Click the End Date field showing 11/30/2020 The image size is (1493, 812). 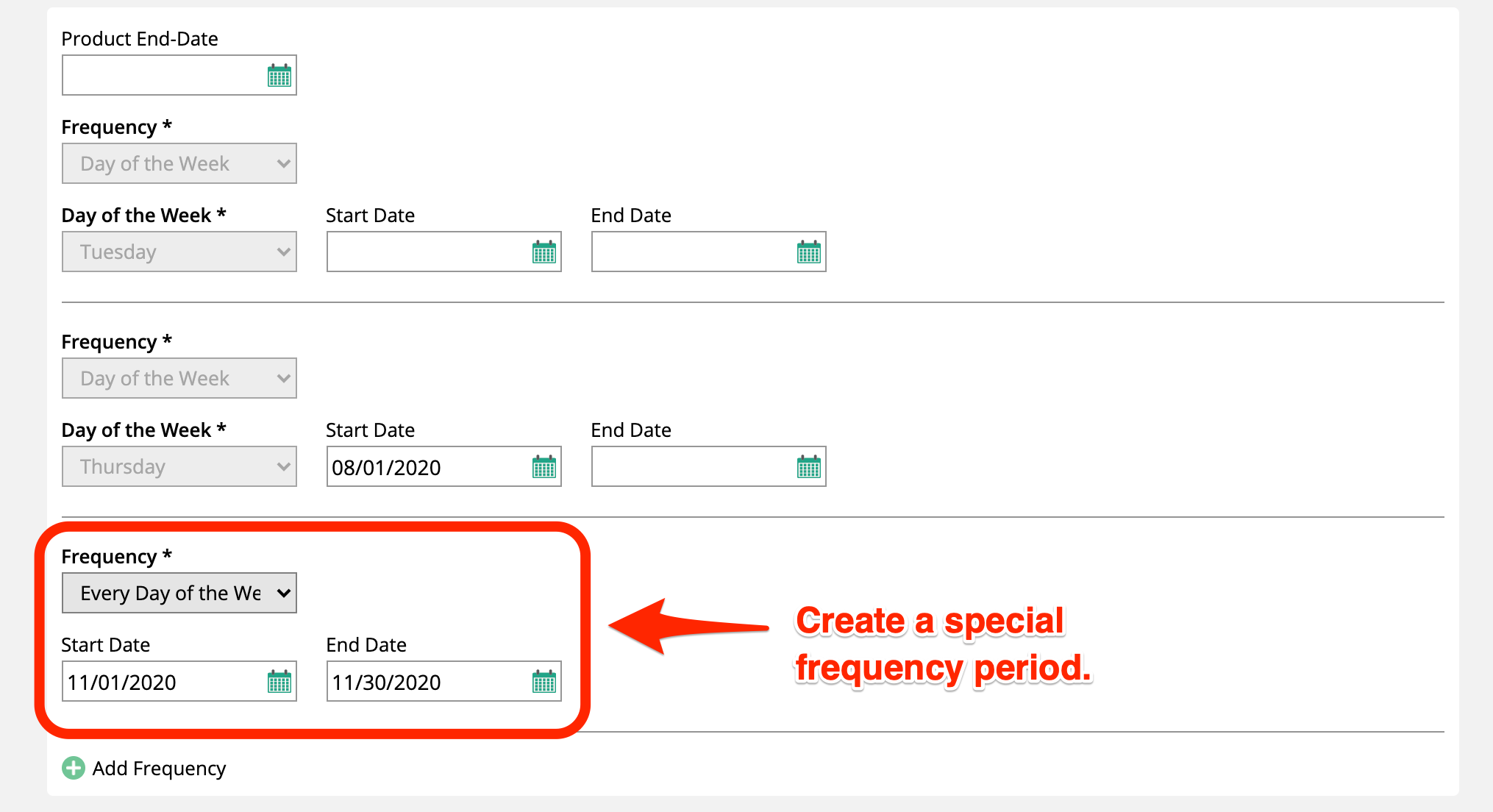coord(427,682)
